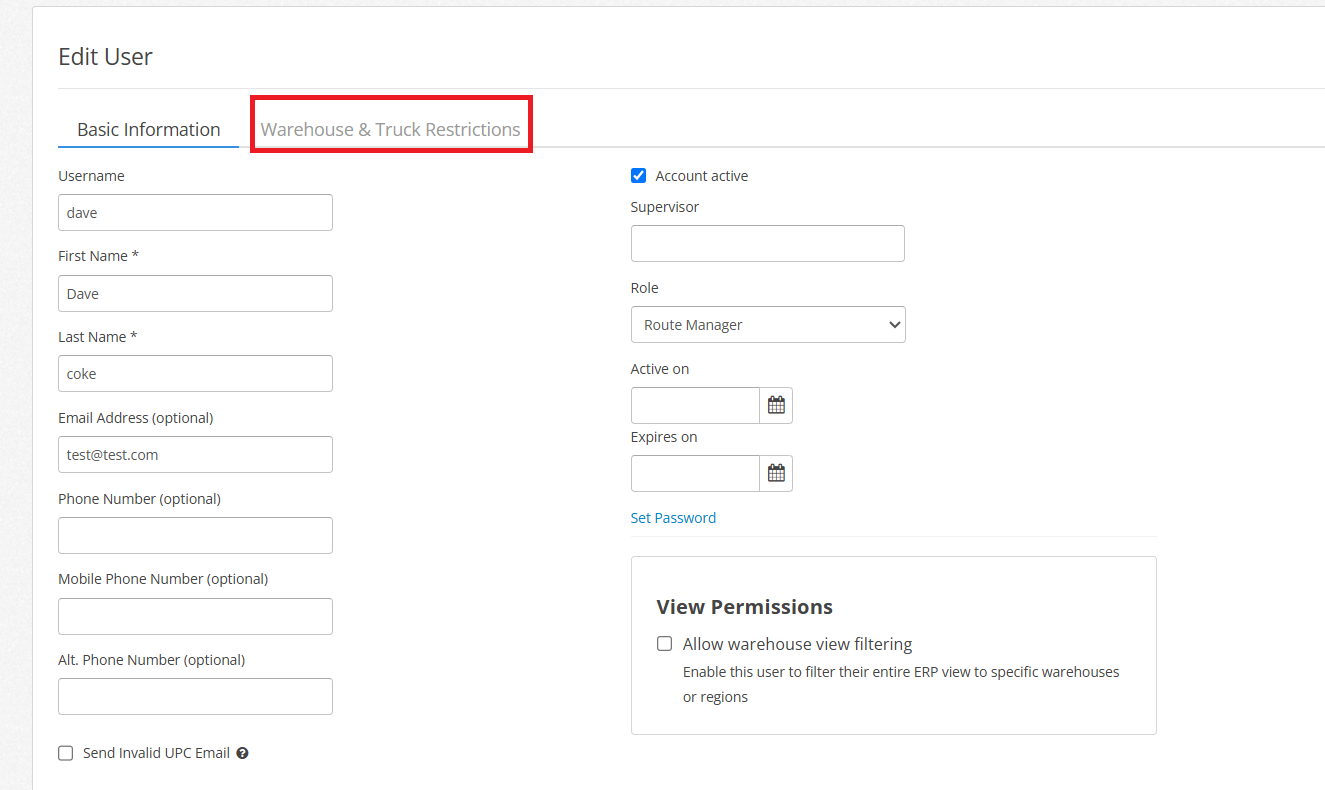Click the Phone Number input field

pos(195,536)
